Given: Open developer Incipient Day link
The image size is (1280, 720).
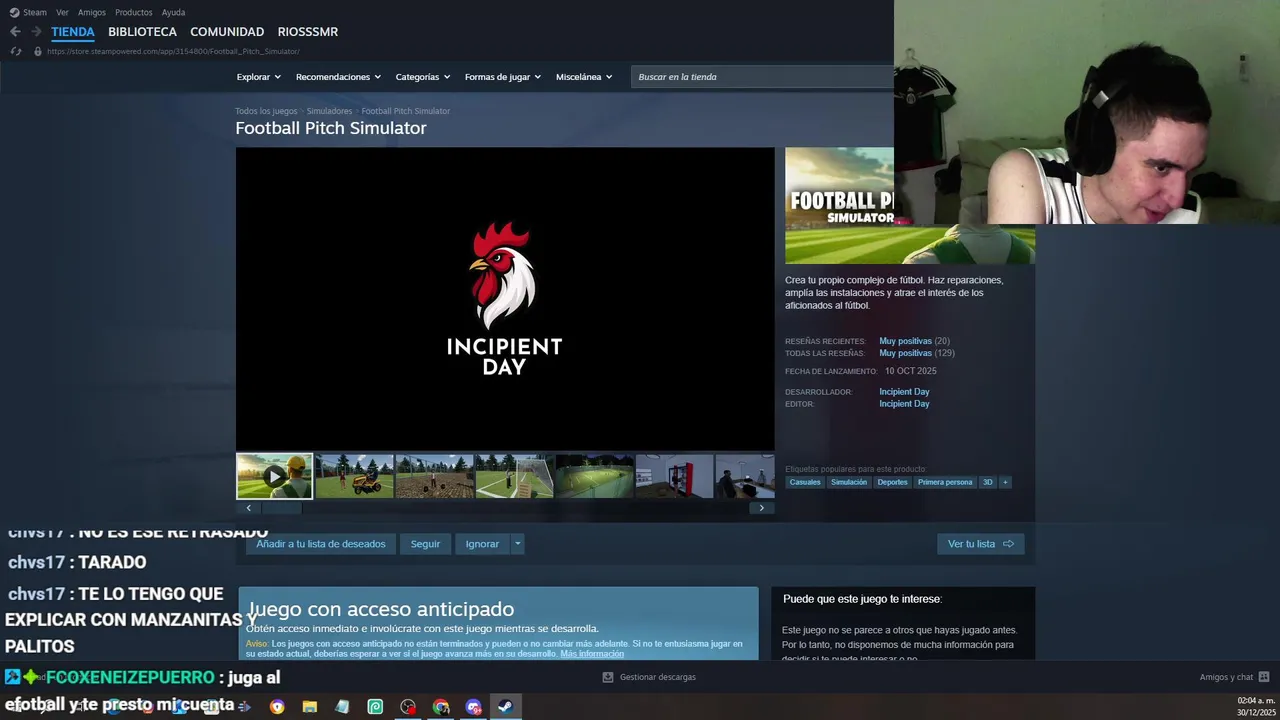Looking at the screenshot, I should coord(904,392).
